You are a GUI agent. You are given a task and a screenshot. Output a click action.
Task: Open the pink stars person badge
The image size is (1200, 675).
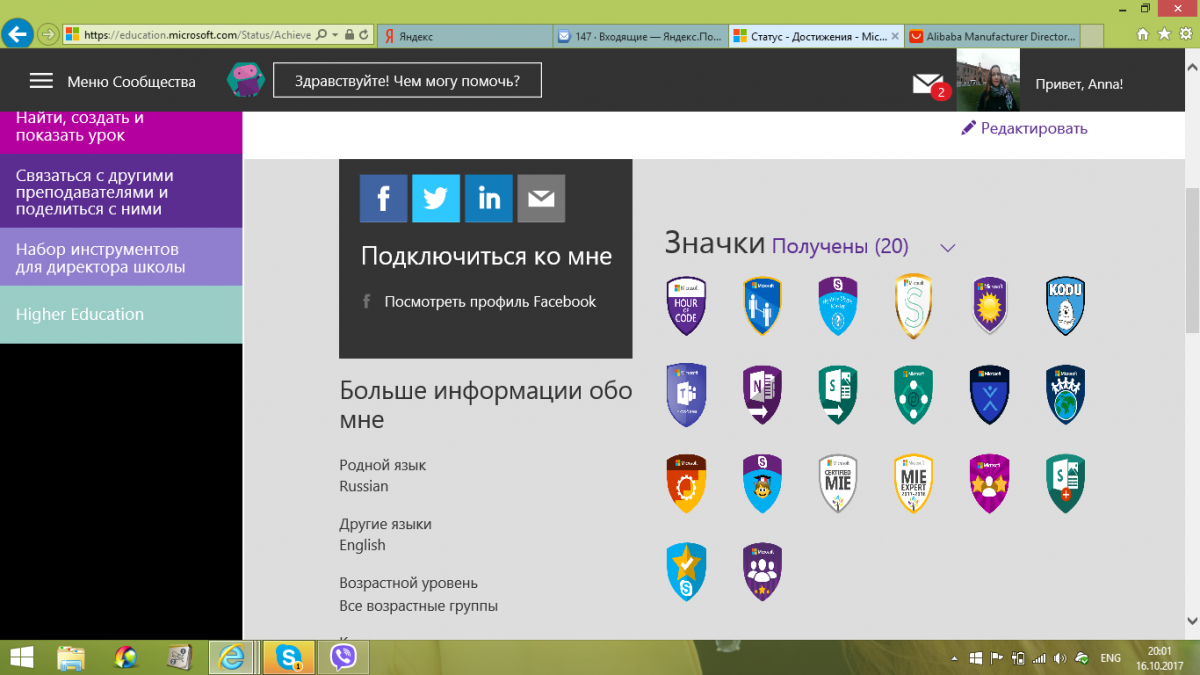(989, 484)
